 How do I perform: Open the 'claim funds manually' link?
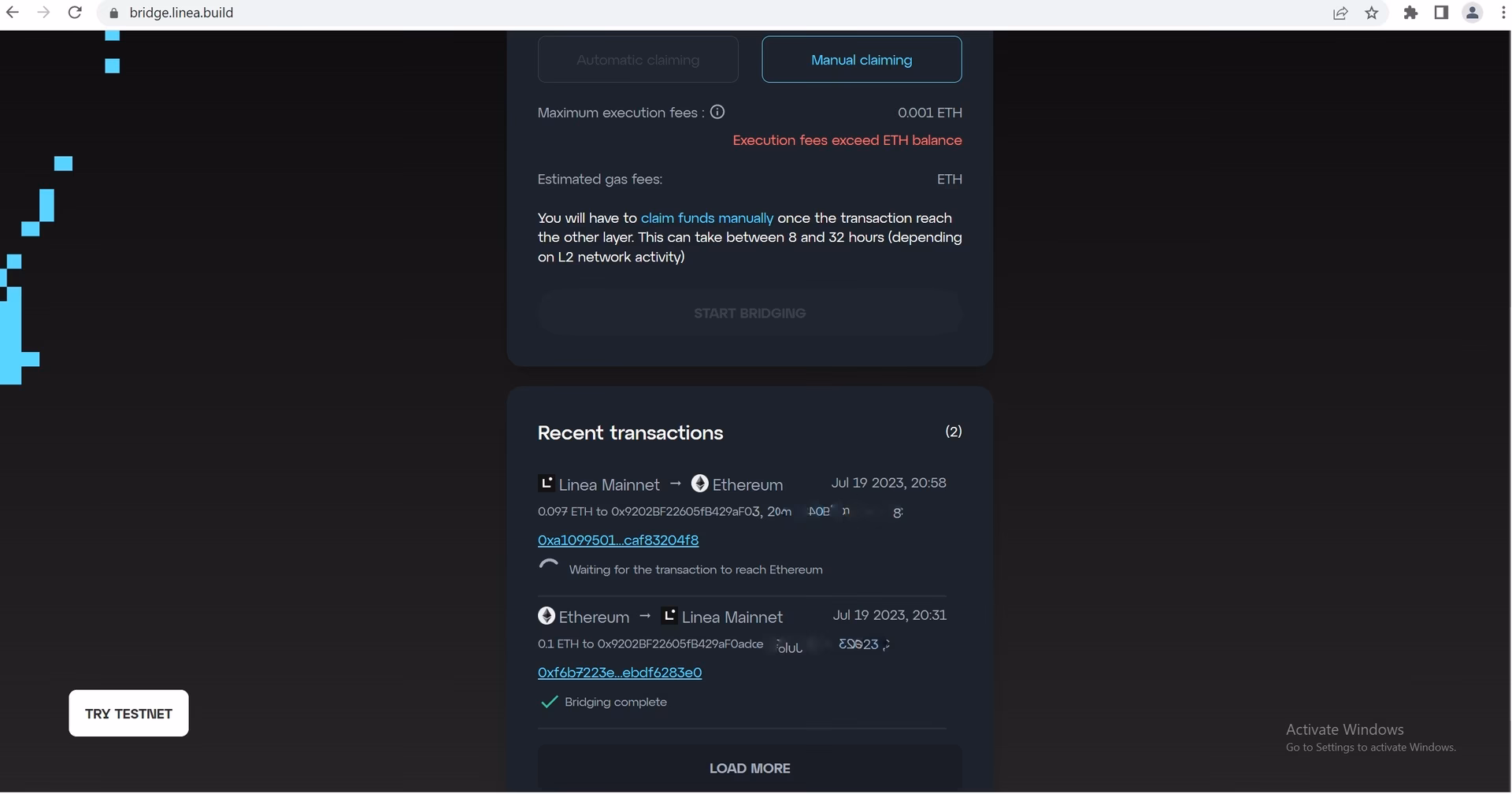(x=707, y=217)
